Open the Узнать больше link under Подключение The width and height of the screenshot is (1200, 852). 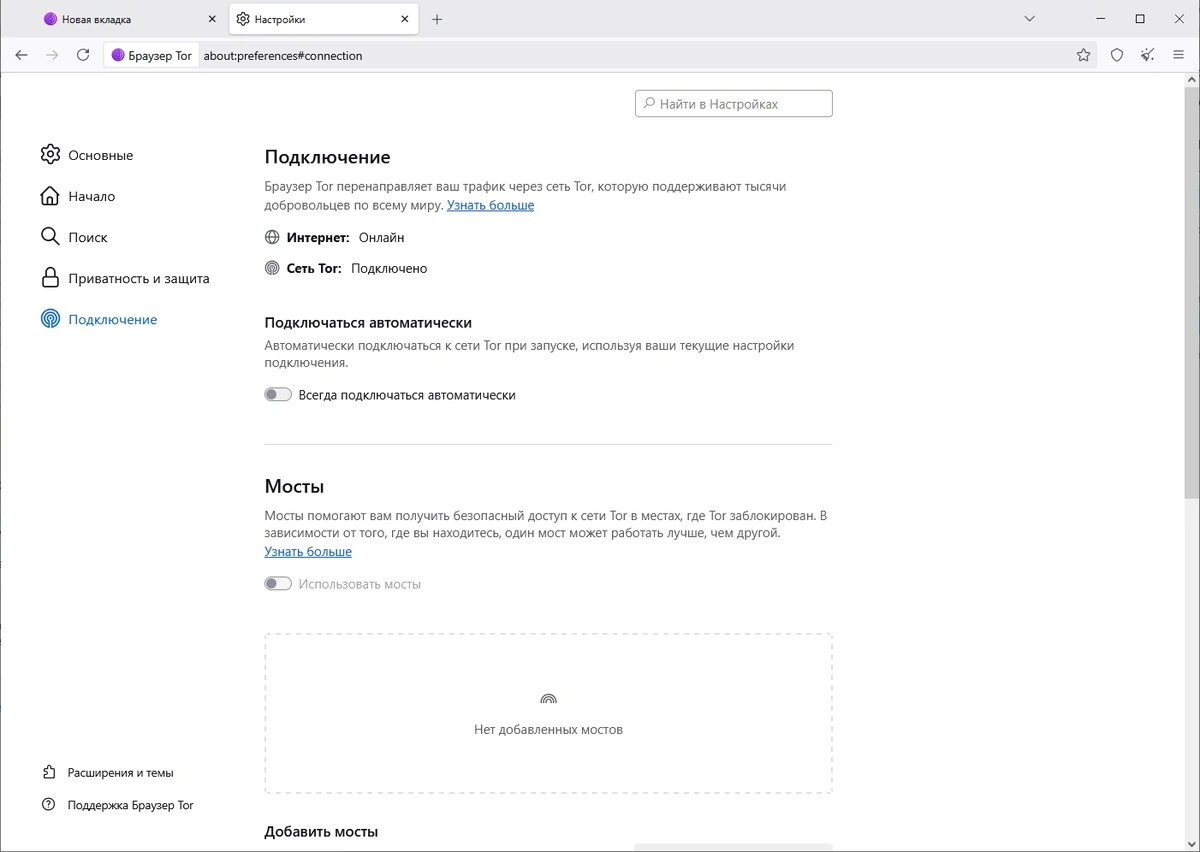(x=490, y=205)
